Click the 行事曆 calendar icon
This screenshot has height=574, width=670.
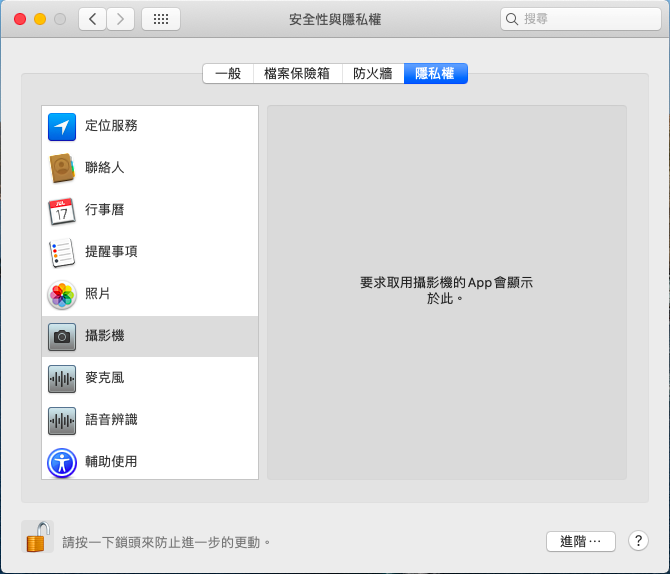click(x=62, y=211)
